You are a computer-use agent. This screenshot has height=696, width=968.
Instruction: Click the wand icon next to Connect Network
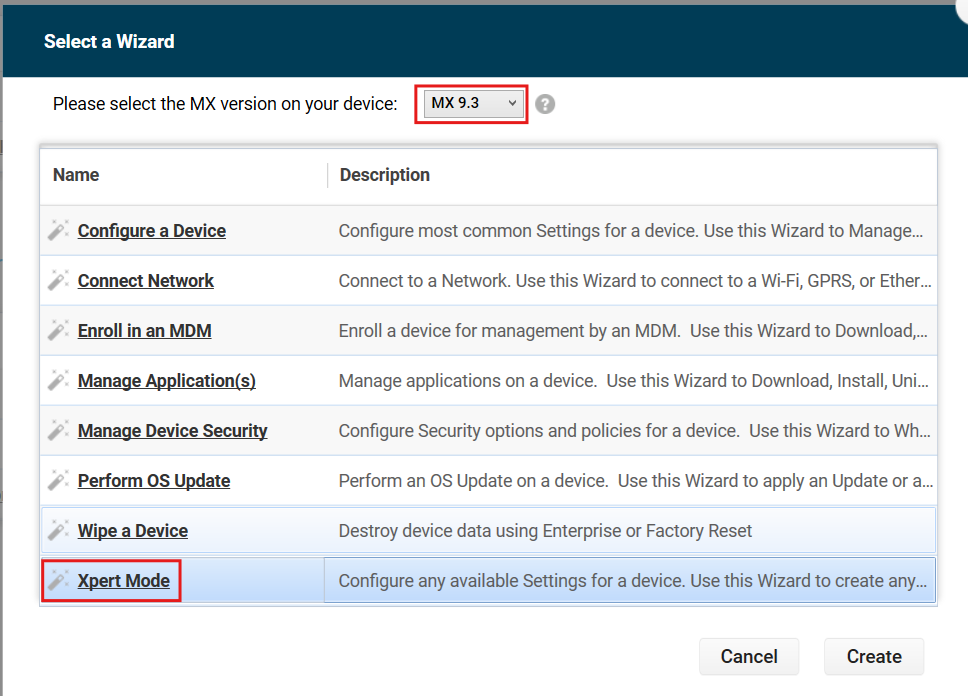point(58,280)
